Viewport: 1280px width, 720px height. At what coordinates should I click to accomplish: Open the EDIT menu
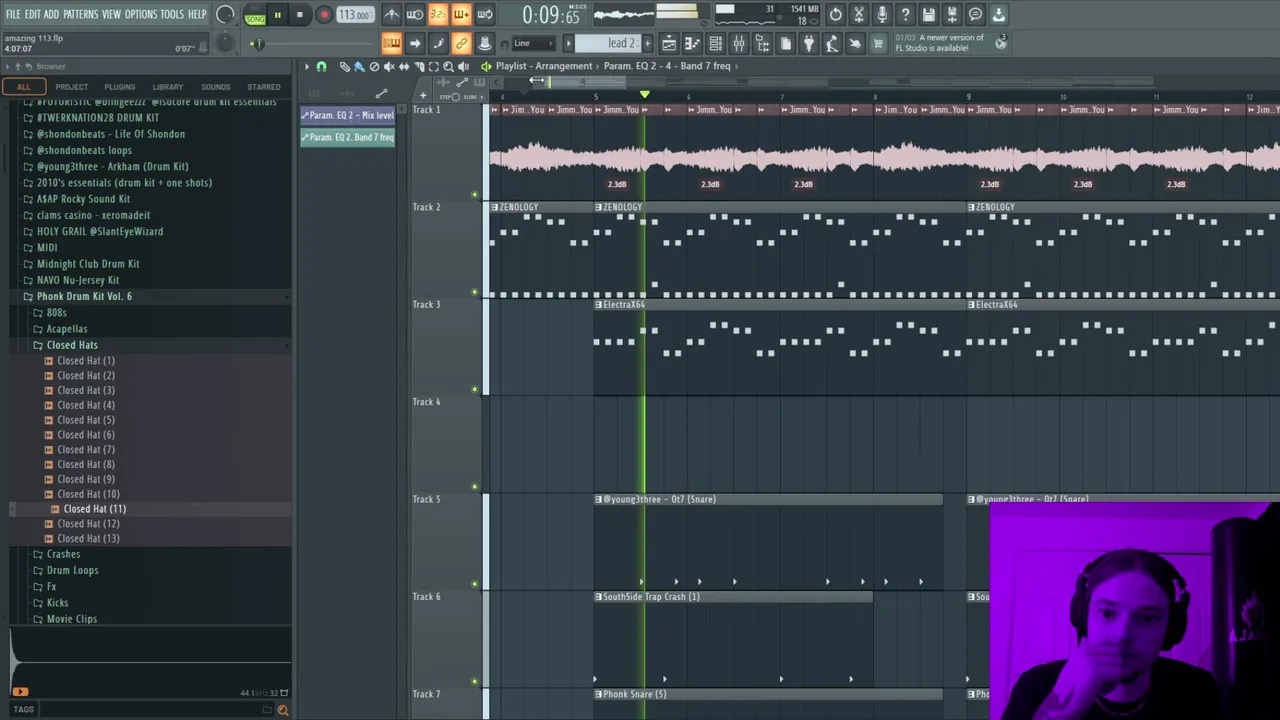click(x=32, y=14)
